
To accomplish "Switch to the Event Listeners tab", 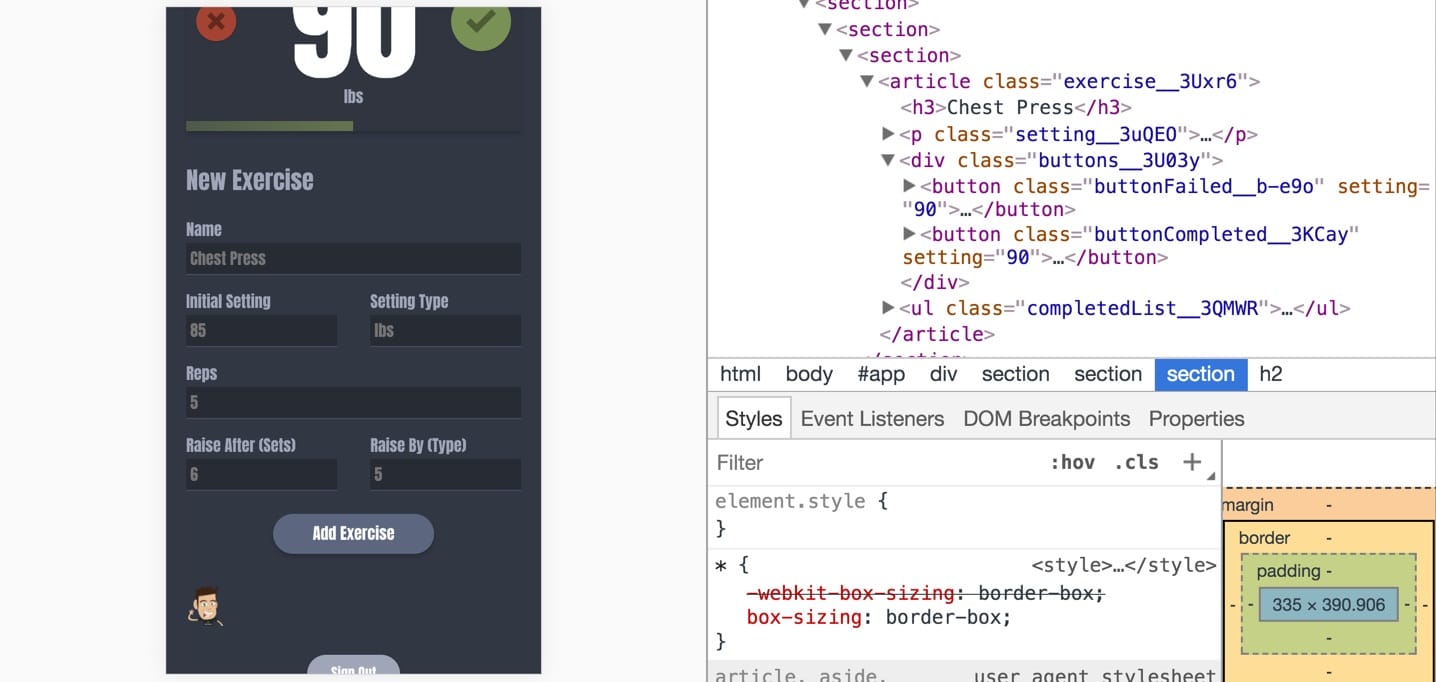I will point(872,418).
